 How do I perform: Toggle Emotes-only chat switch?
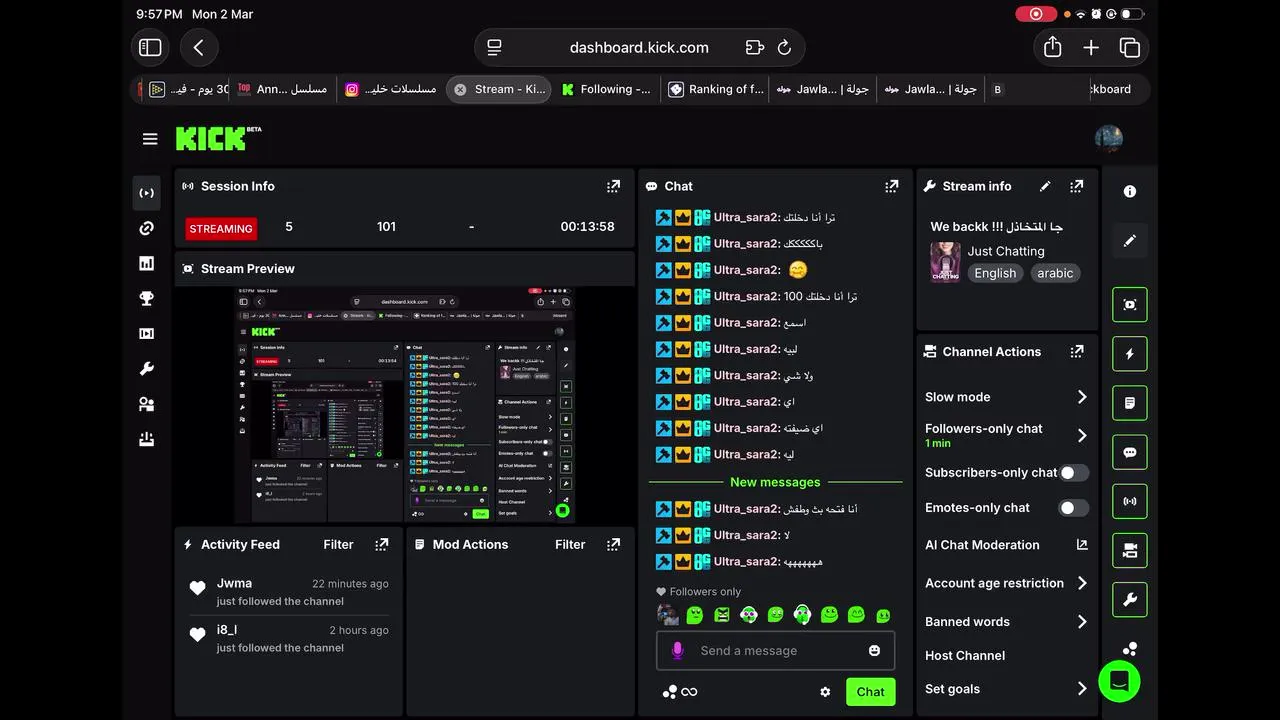click(1073, 508)
